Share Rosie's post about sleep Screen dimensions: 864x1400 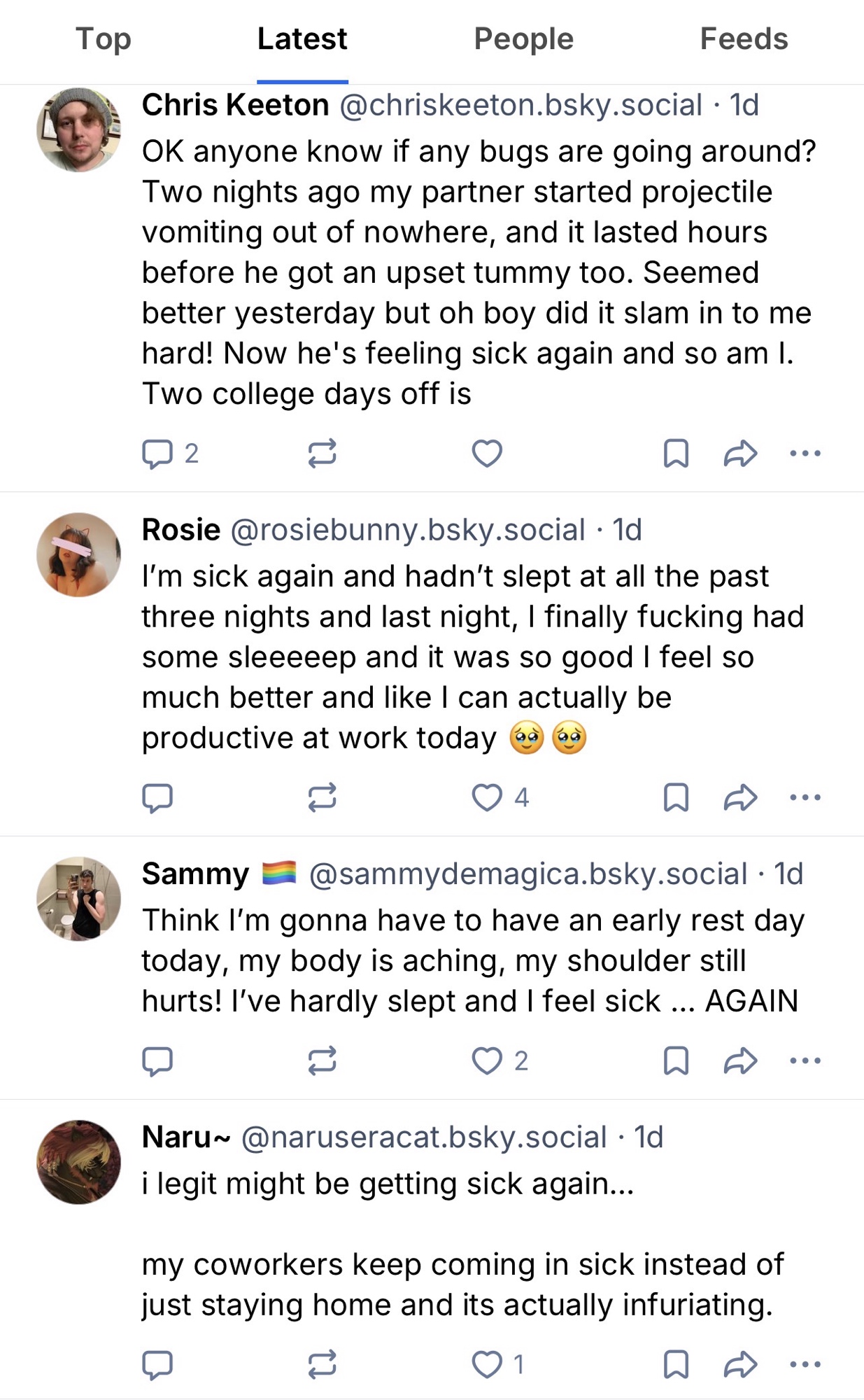click(740, 797)
